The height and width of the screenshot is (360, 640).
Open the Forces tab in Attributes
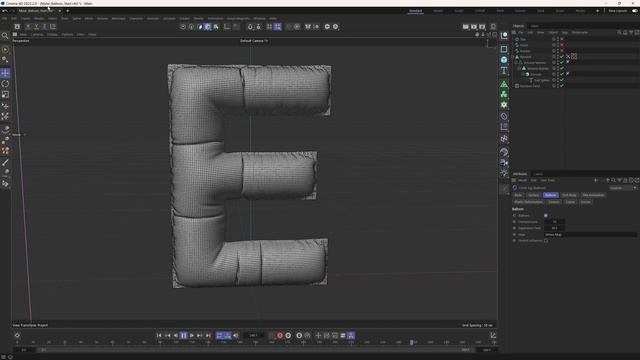click(586, 202)
